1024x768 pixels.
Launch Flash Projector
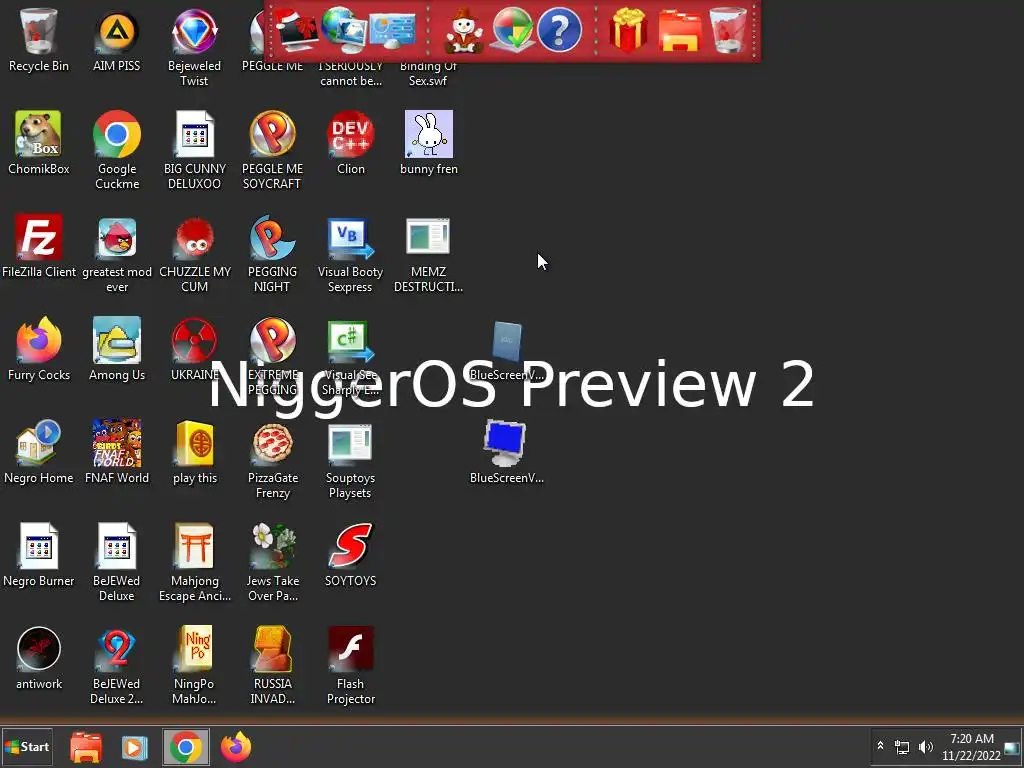pos(351,666)
